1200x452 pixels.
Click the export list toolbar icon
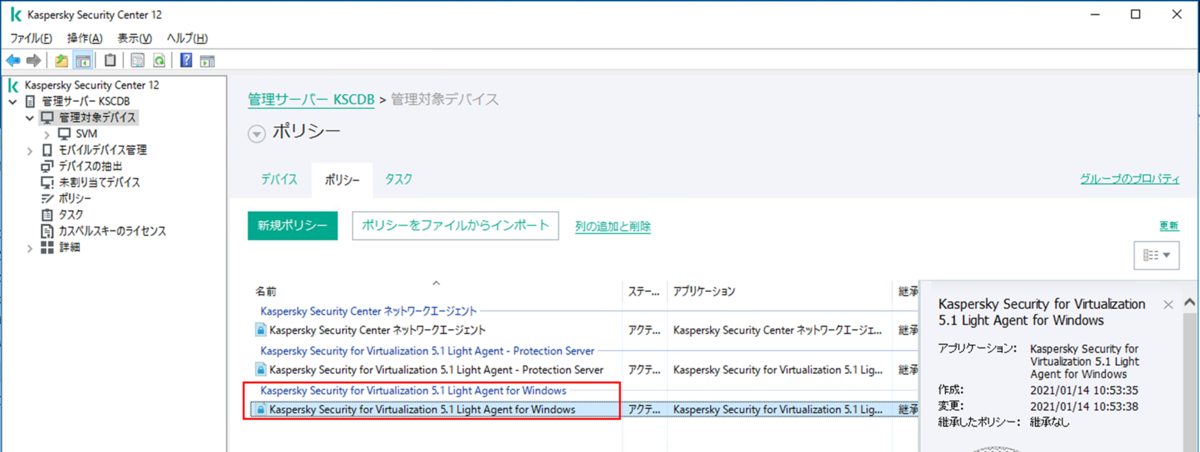click(x=138, y=60)
